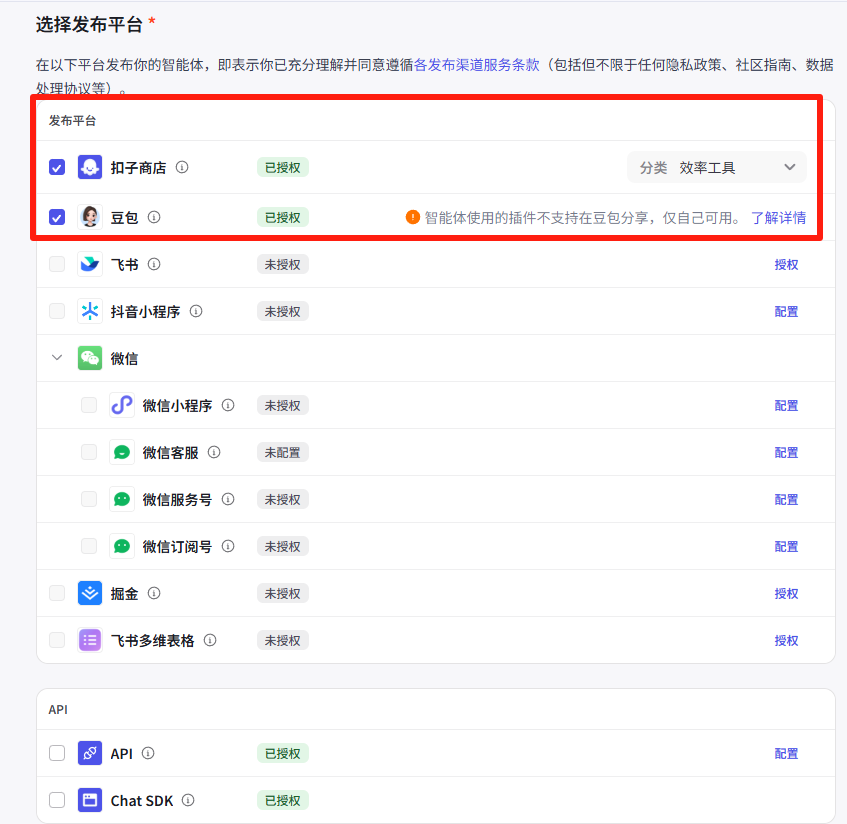Enable the 飞书 publishing checkbox
This screenshot has height=824, width=847.
point(57,264)
